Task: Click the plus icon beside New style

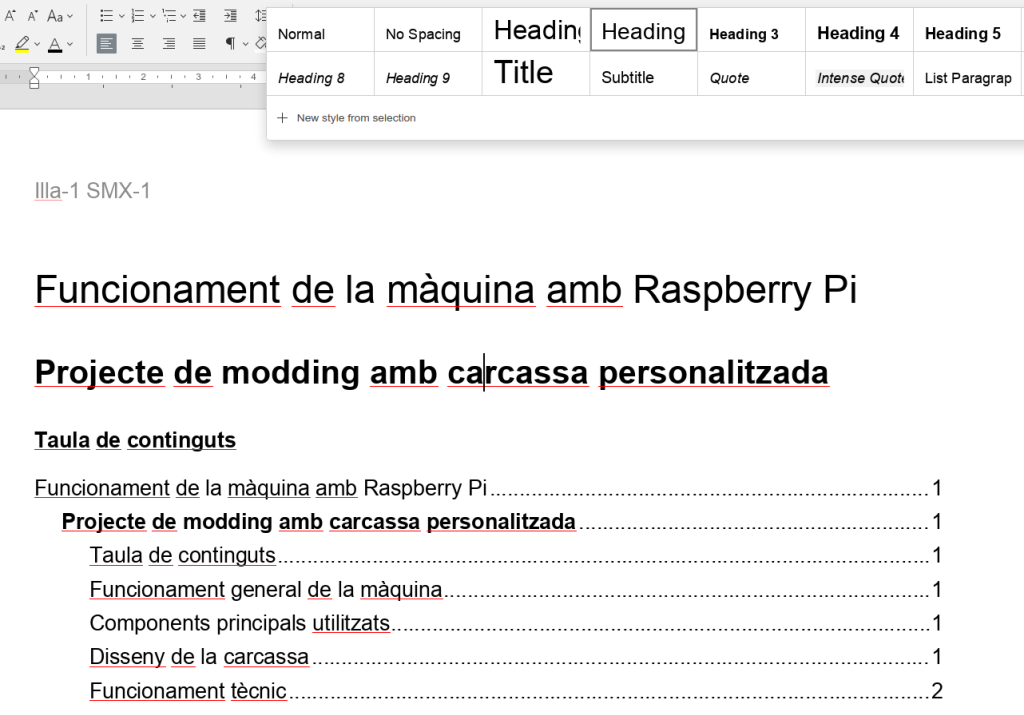Action: point(282,118)
